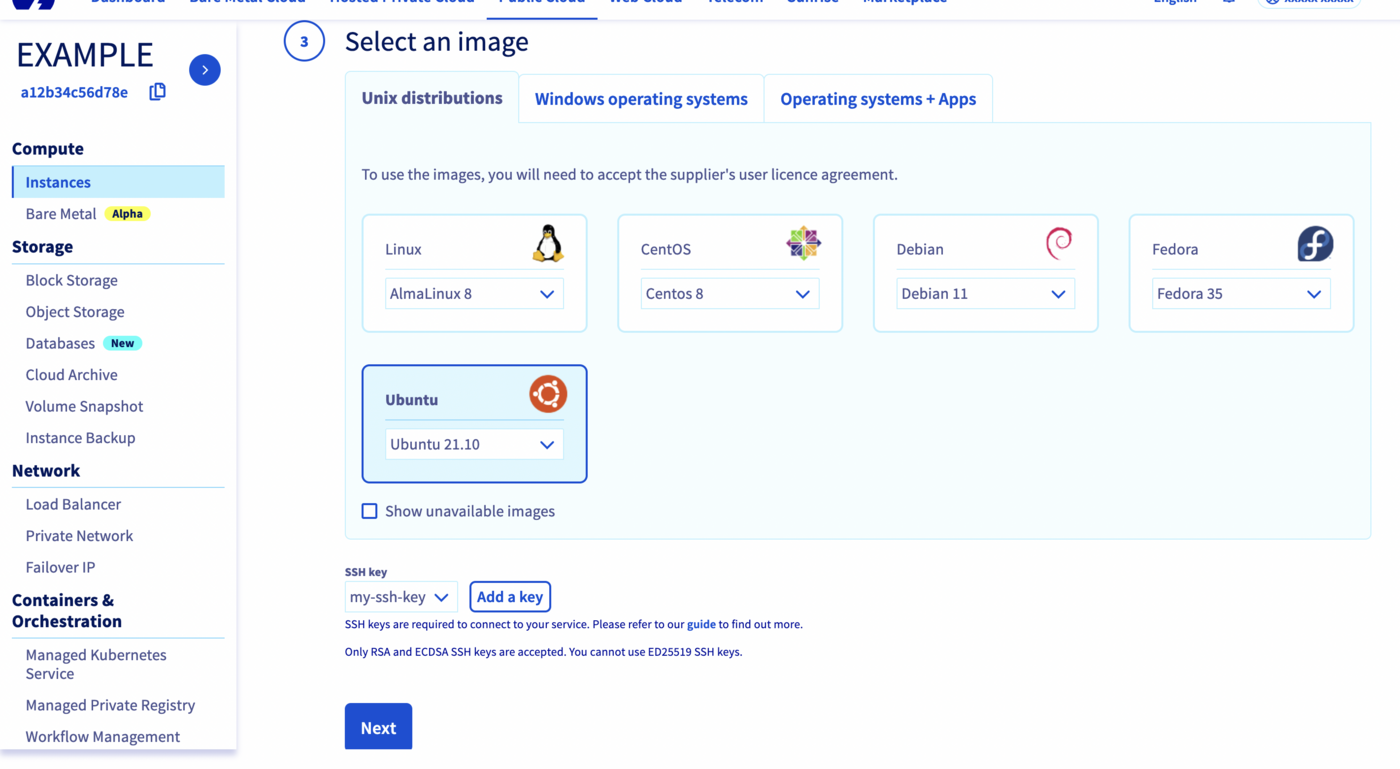Open the Ubuntu 21.10 version dropdown
The width and height of the screenshot is (1400, 769).
473,444
